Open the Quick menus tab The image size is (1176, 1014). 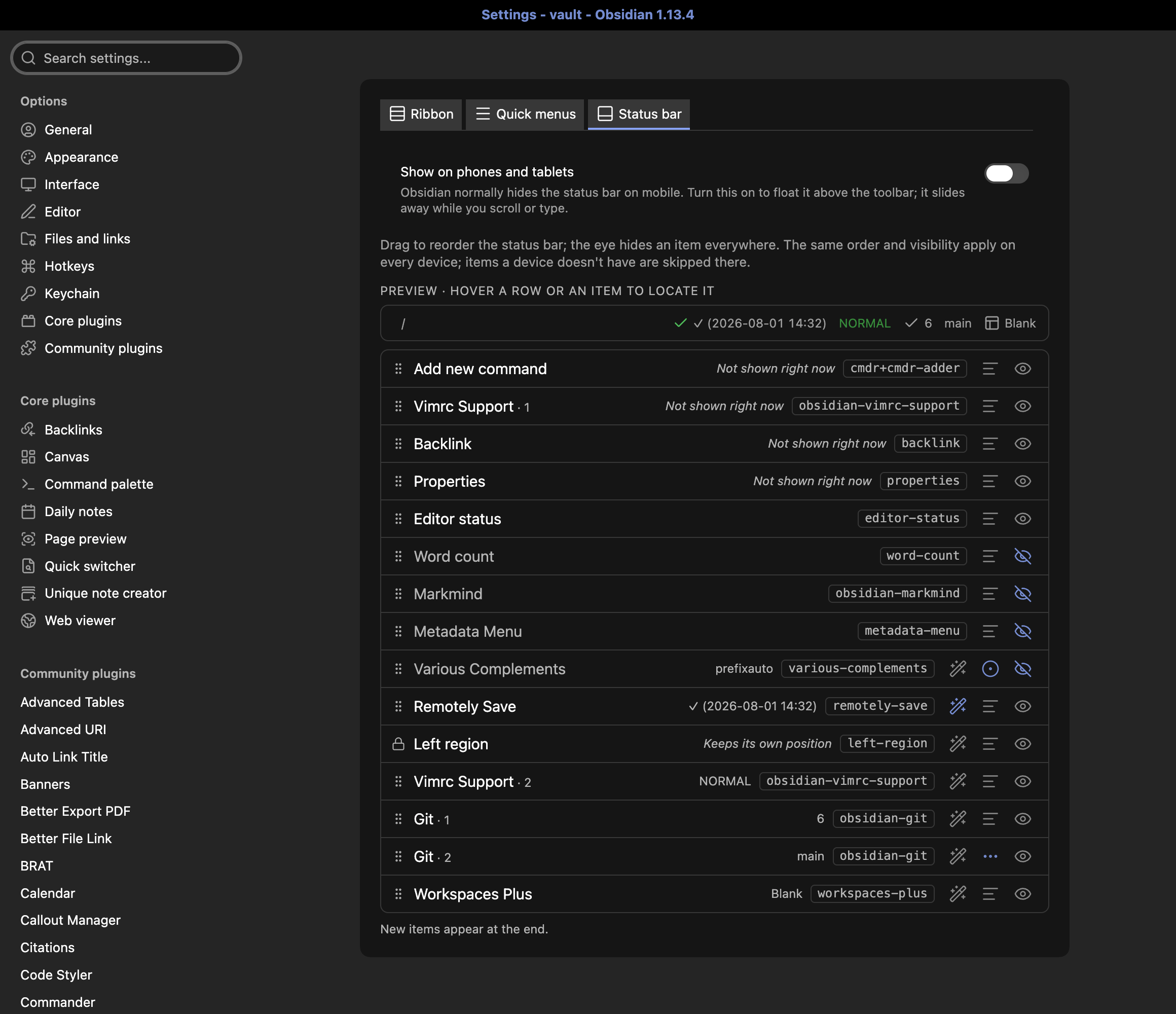525,114
